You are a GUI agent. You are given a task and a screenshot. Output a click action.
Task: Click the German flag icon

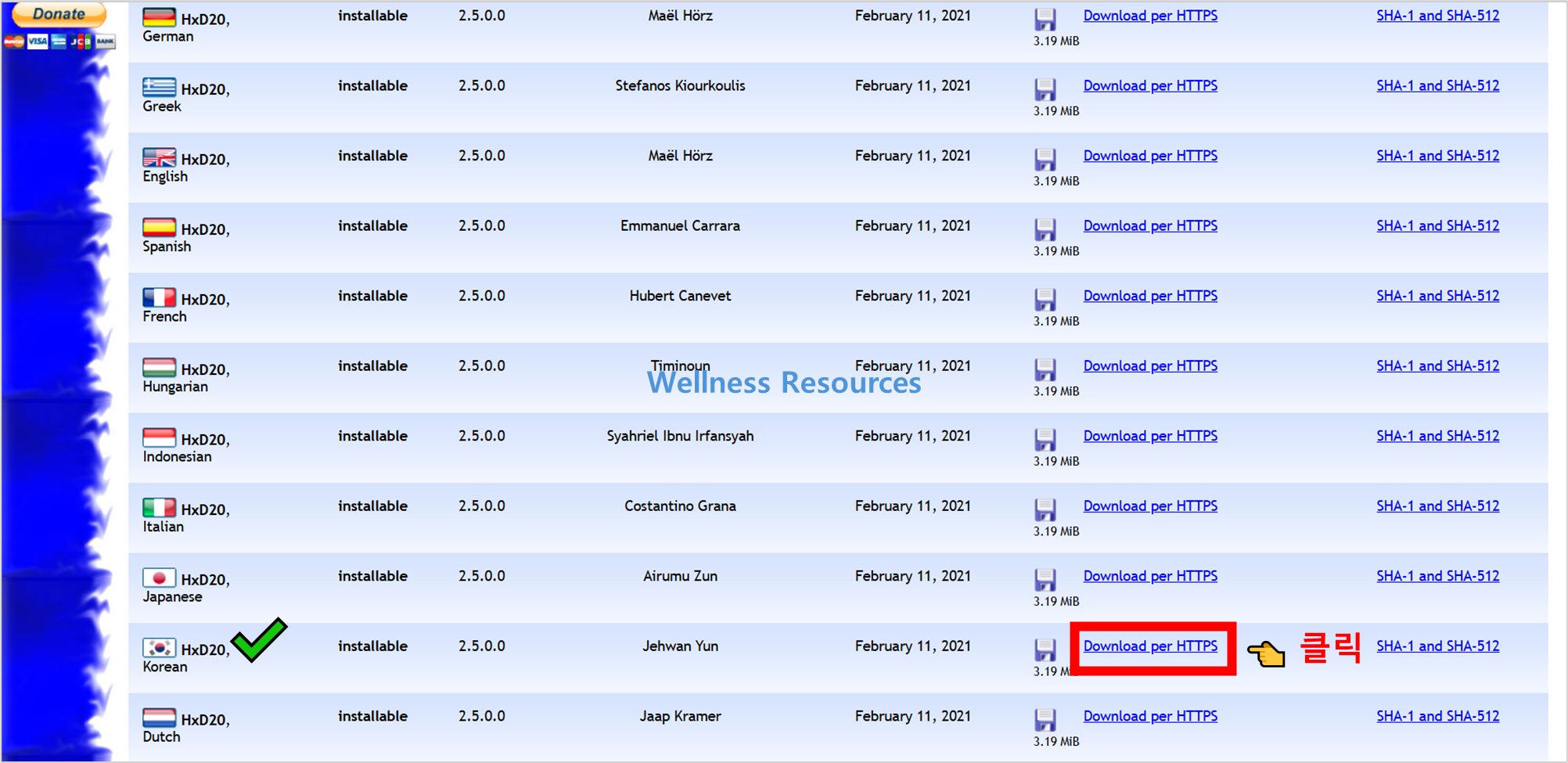point(159,16)
